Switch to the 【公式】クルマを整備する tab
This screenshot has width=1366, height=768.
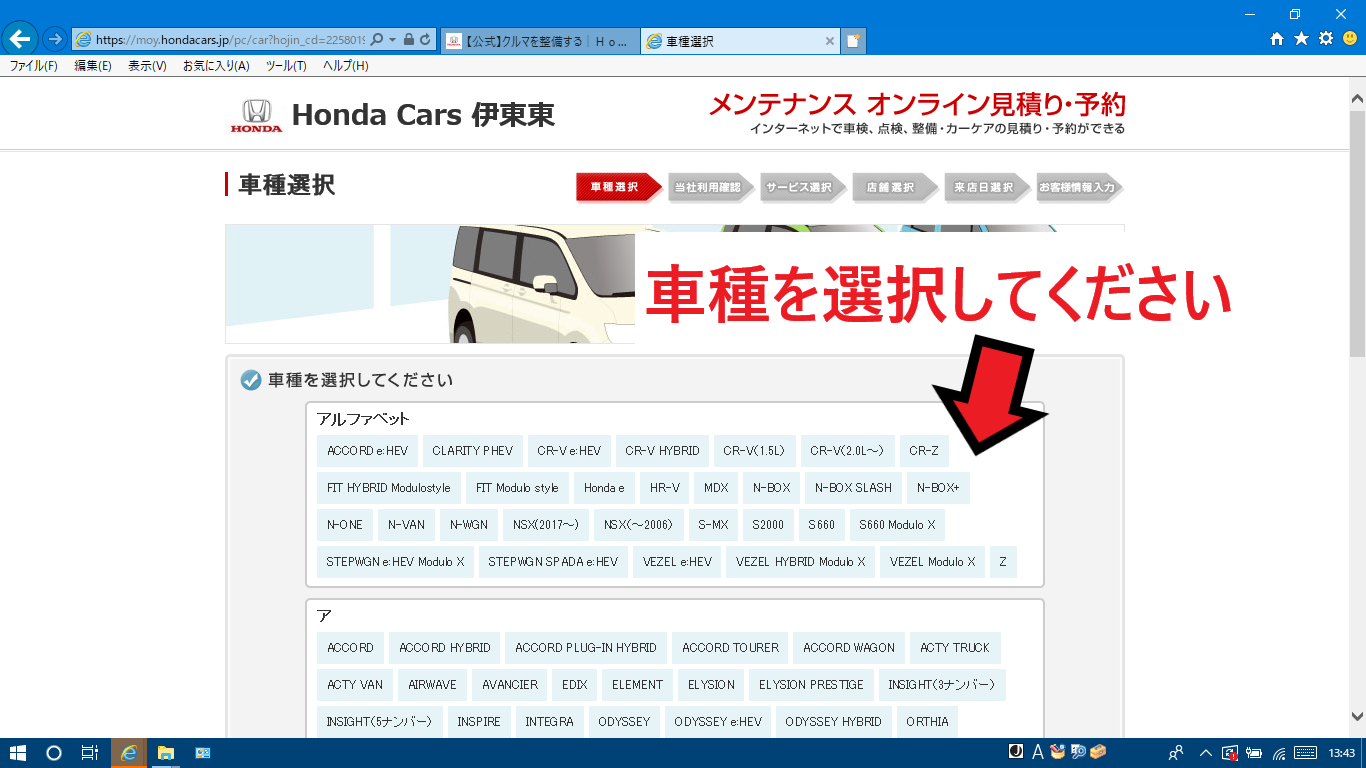540,41
